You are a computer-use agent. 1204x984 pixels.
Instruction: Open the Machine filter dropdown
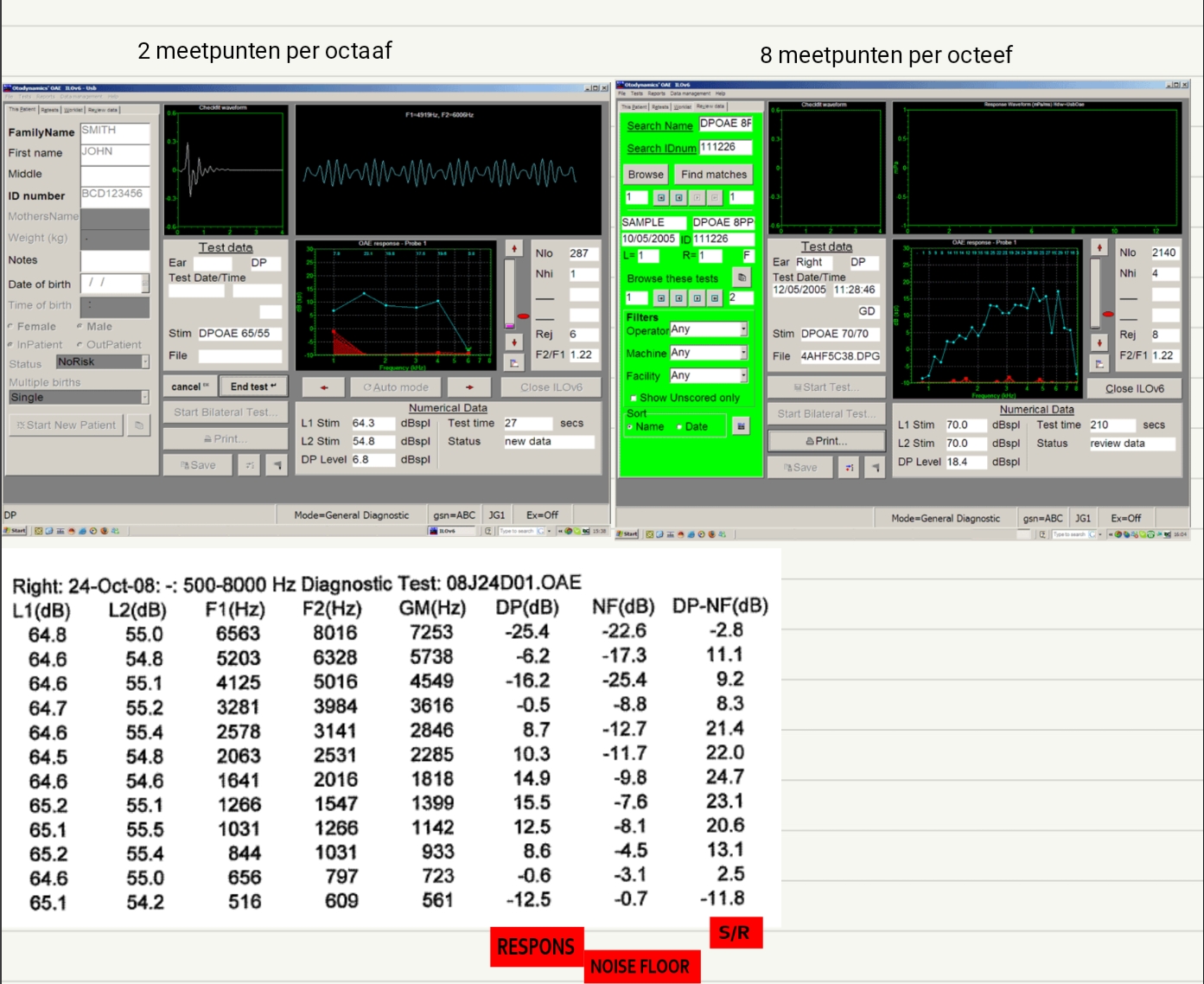tap(743, 353)
